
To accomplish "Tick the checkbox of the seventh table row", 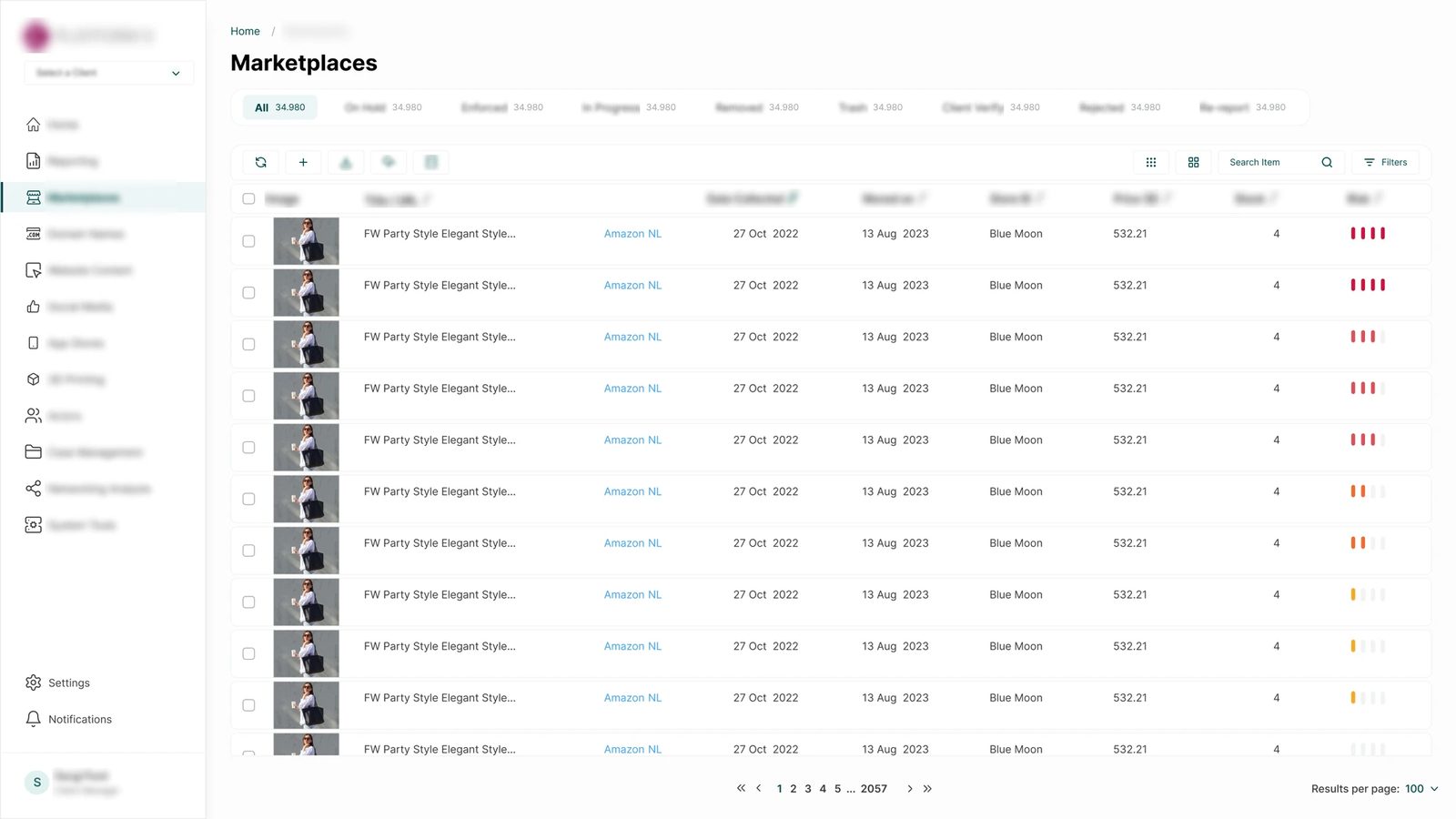I will 248,551.
